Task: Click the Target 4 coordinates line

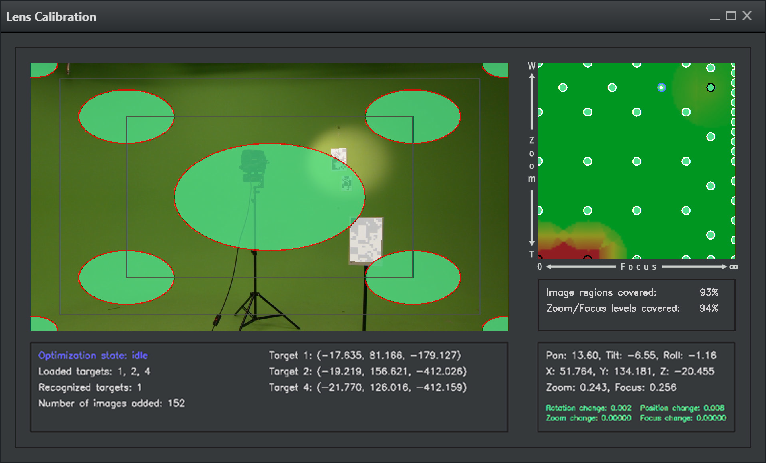Action: point(364,387)
